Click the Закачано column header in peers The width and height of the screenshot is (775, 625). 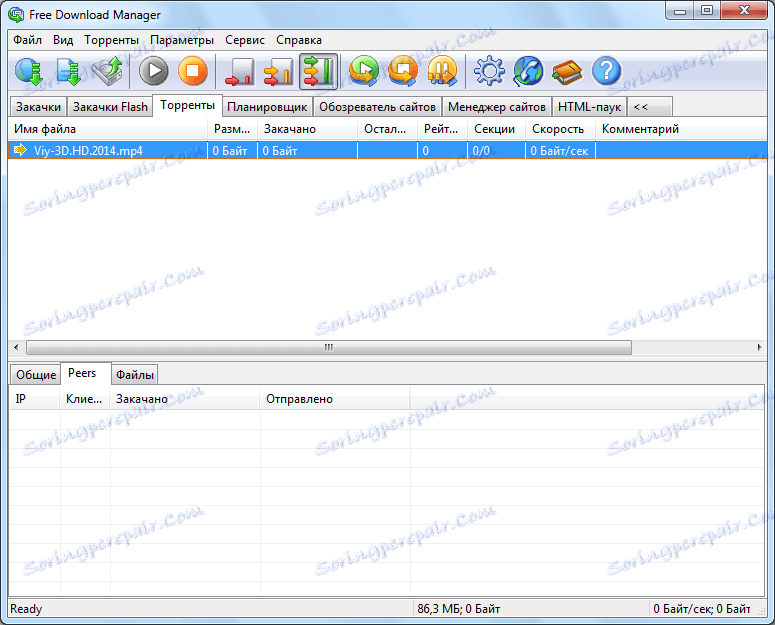(185, 399)
